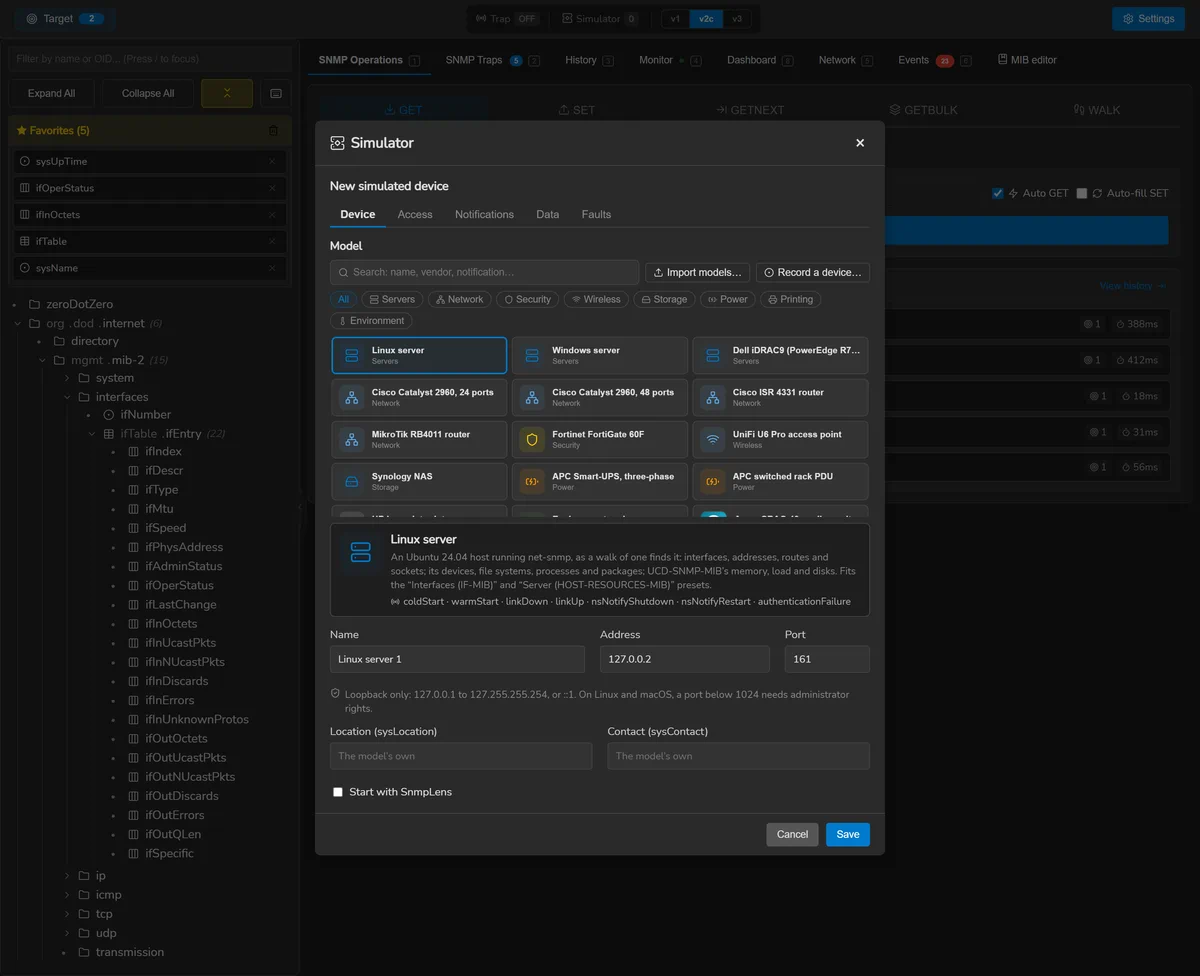Close the Simulator dialog
The width and height of the screenshot is (1200, 976).
point(860,143)
